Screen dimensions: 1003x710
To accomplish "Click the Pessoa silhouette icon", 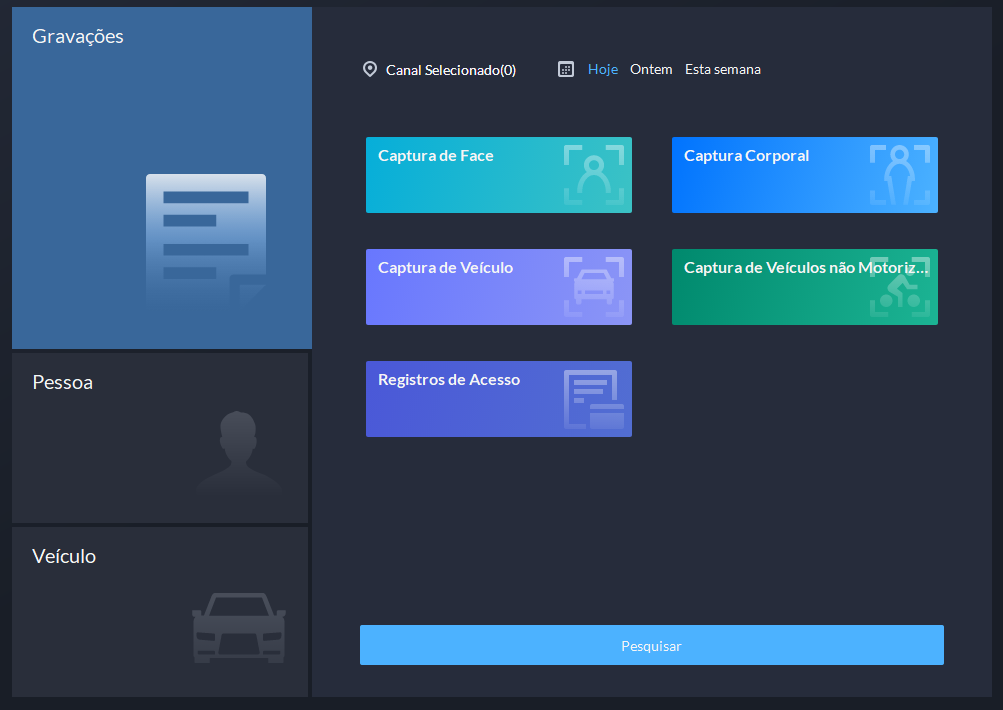I will pos(238,452).
